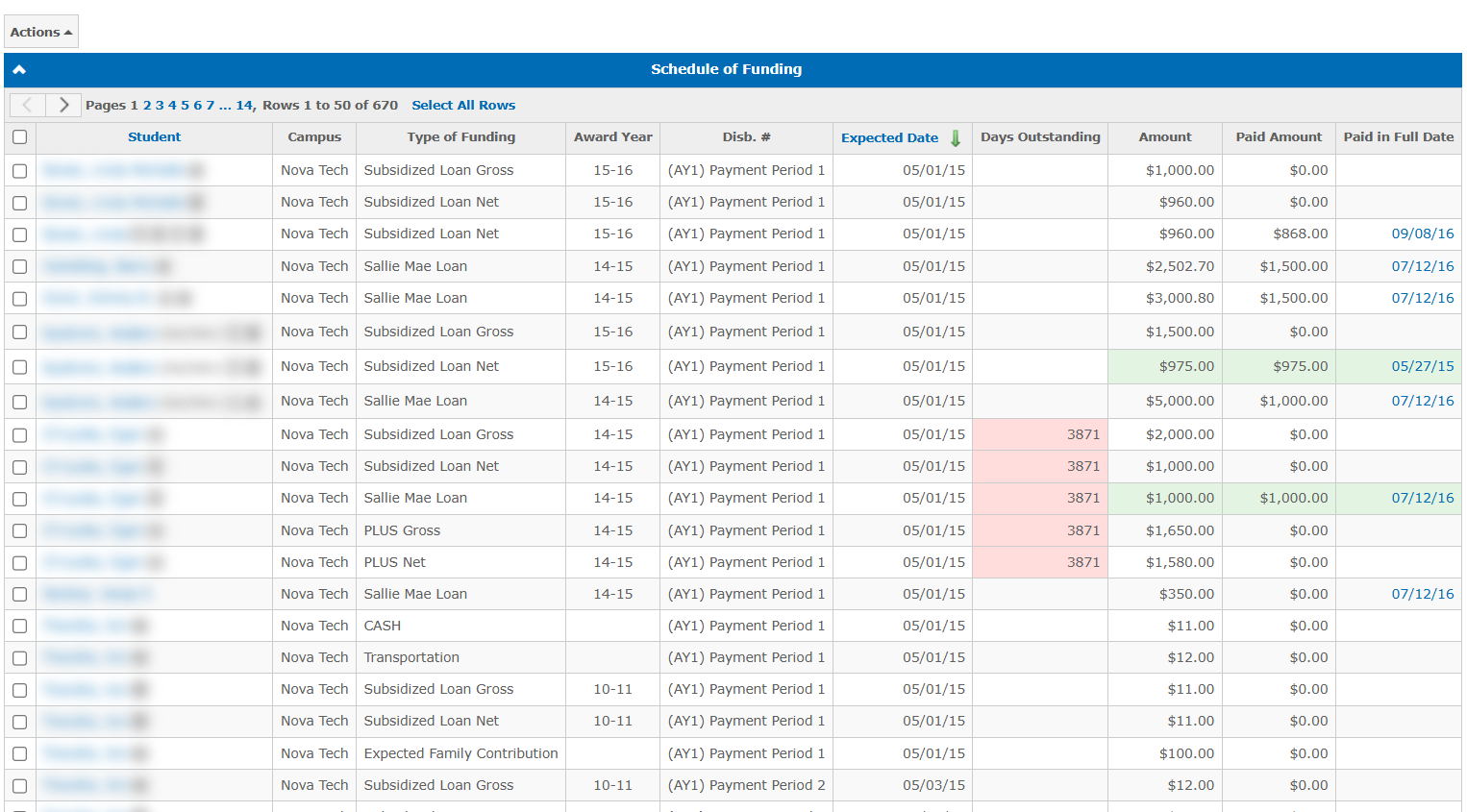Check the Expected Family Contribution row

point(19,753)
